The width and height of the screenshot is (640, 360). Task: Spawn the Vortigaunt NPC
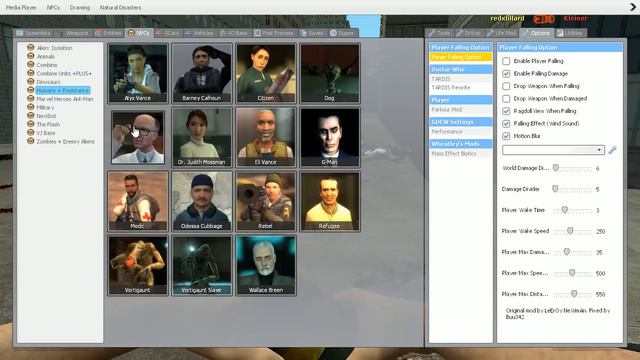(x=138, y=265)
